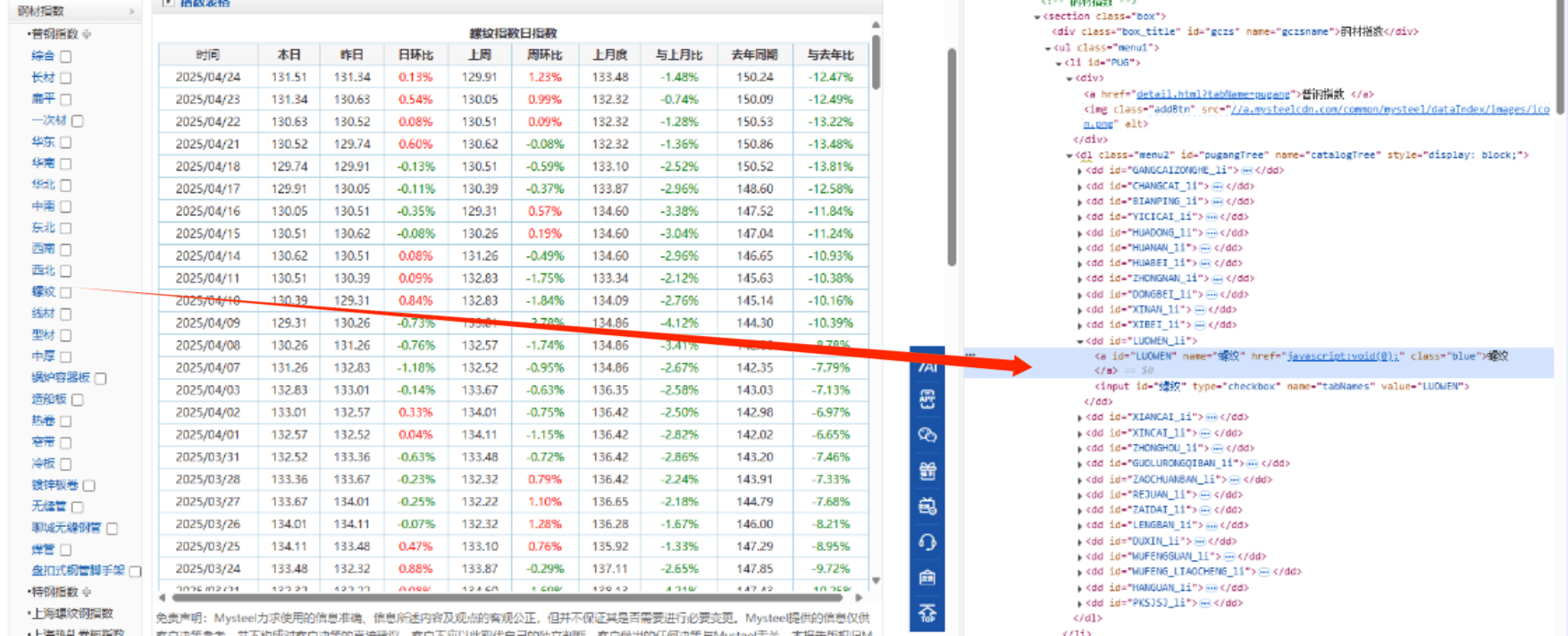Click the gift box icon in blue sidebar
1568x636 pixels.
click(927, 471)
